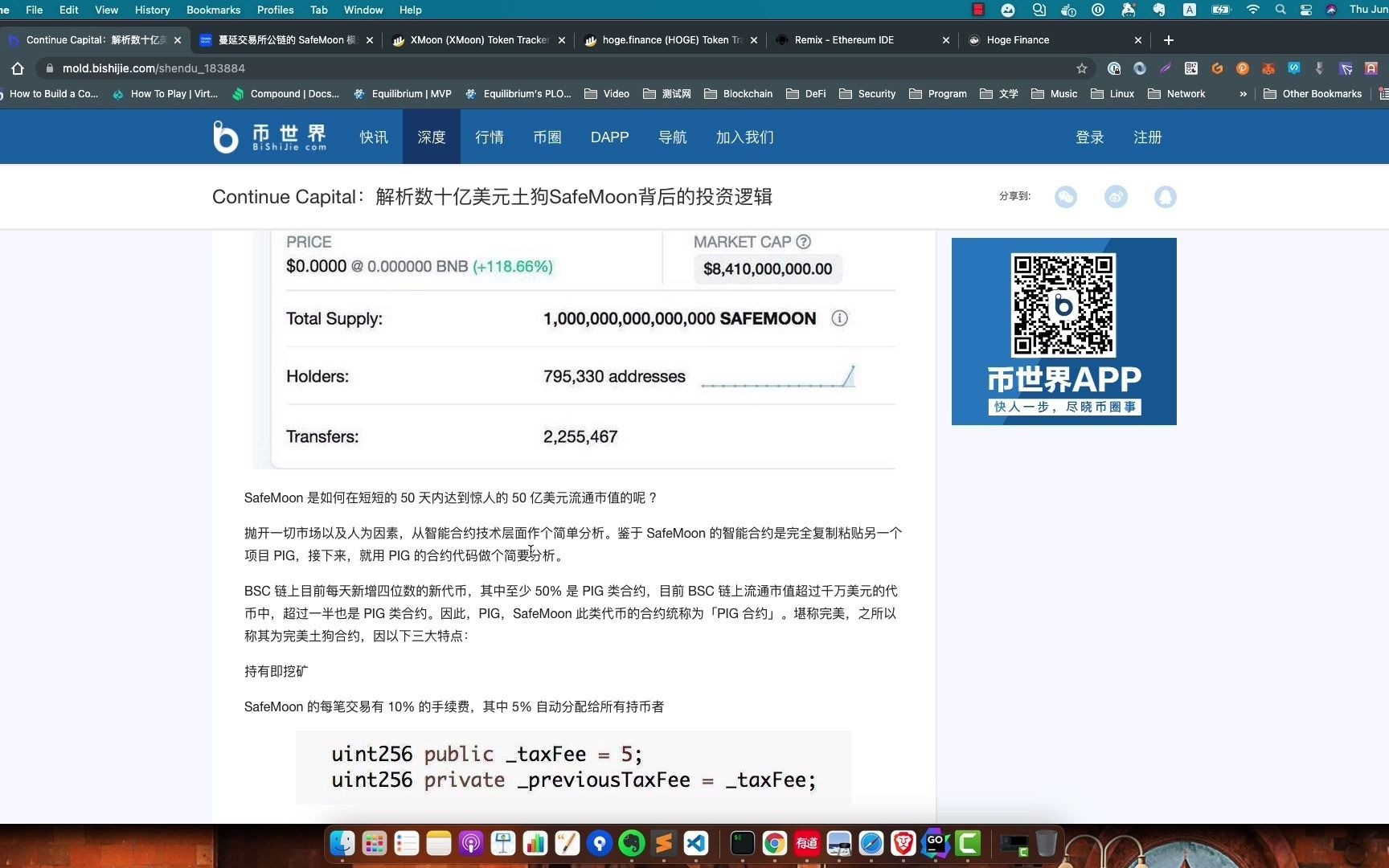Viewport: 1389px width, 868px height.
Task: Share the article via the QQ icon
Action: tap(1166, 197)
